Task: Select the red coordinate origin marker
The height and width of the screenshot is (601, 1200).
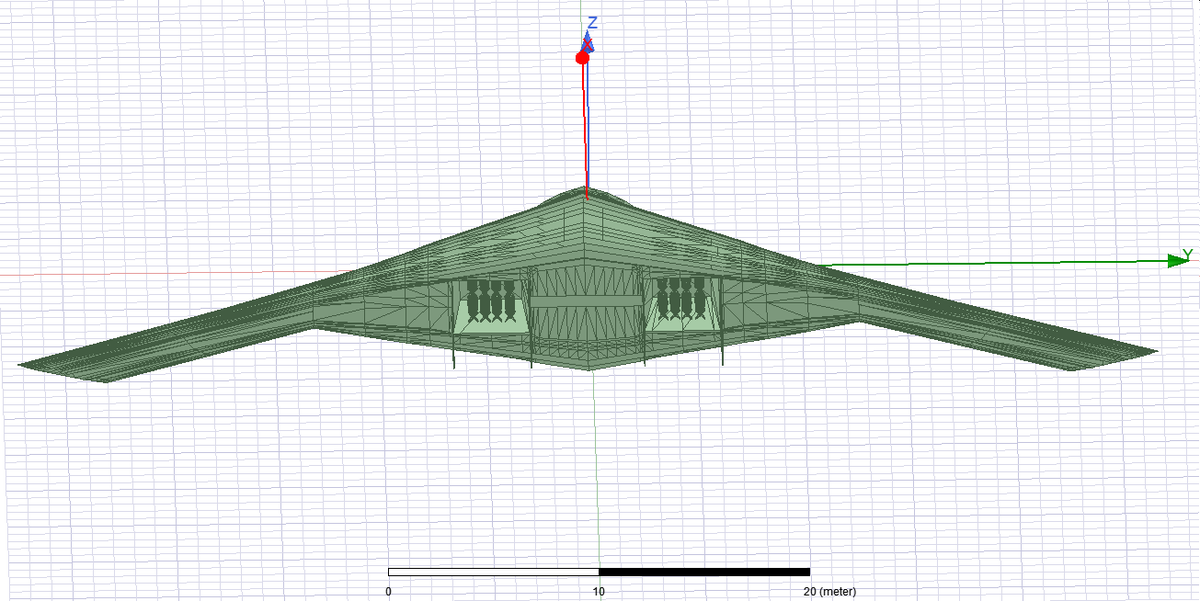Action: tap(582, 58)
